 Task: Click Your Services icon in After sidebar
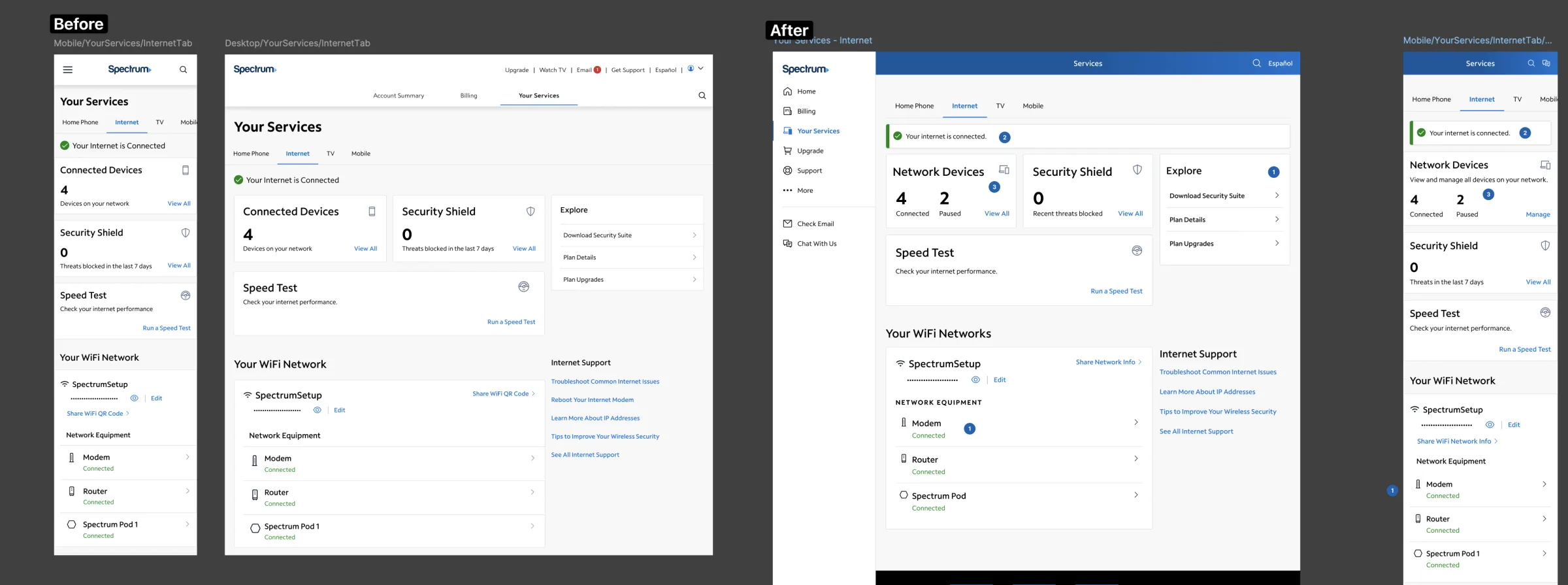[788, 131]
